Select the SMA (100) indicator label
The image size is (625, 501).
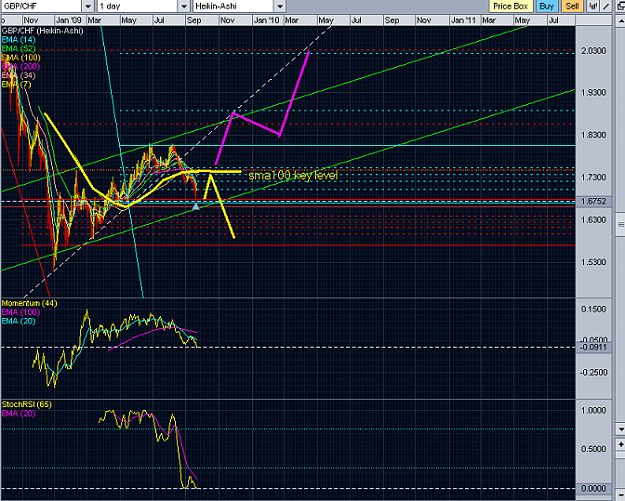21,57
